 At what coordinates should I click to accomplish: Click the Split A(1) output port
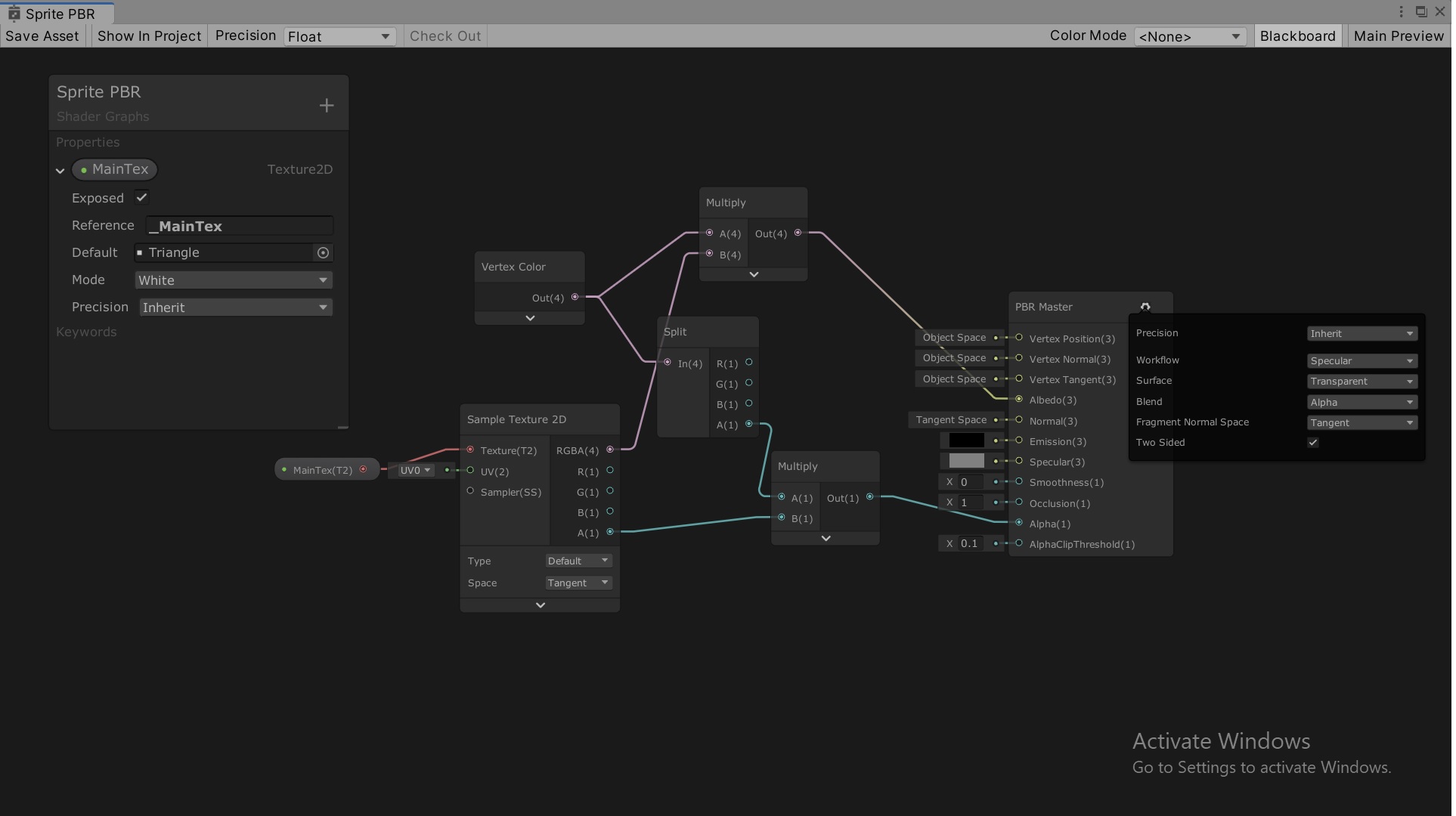point(749,424)
